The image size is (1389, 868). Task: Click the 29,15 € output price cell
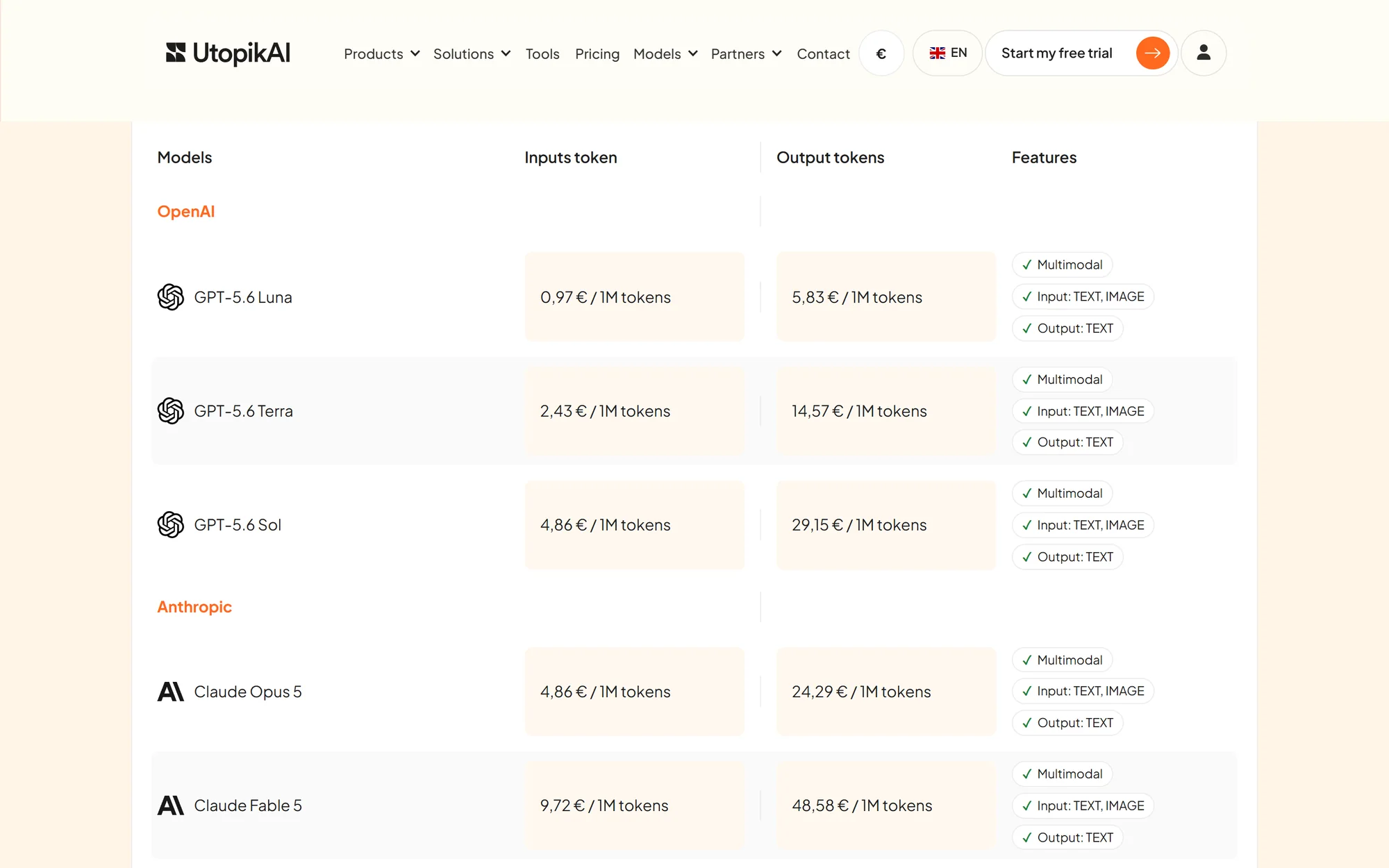pos(886,525)
